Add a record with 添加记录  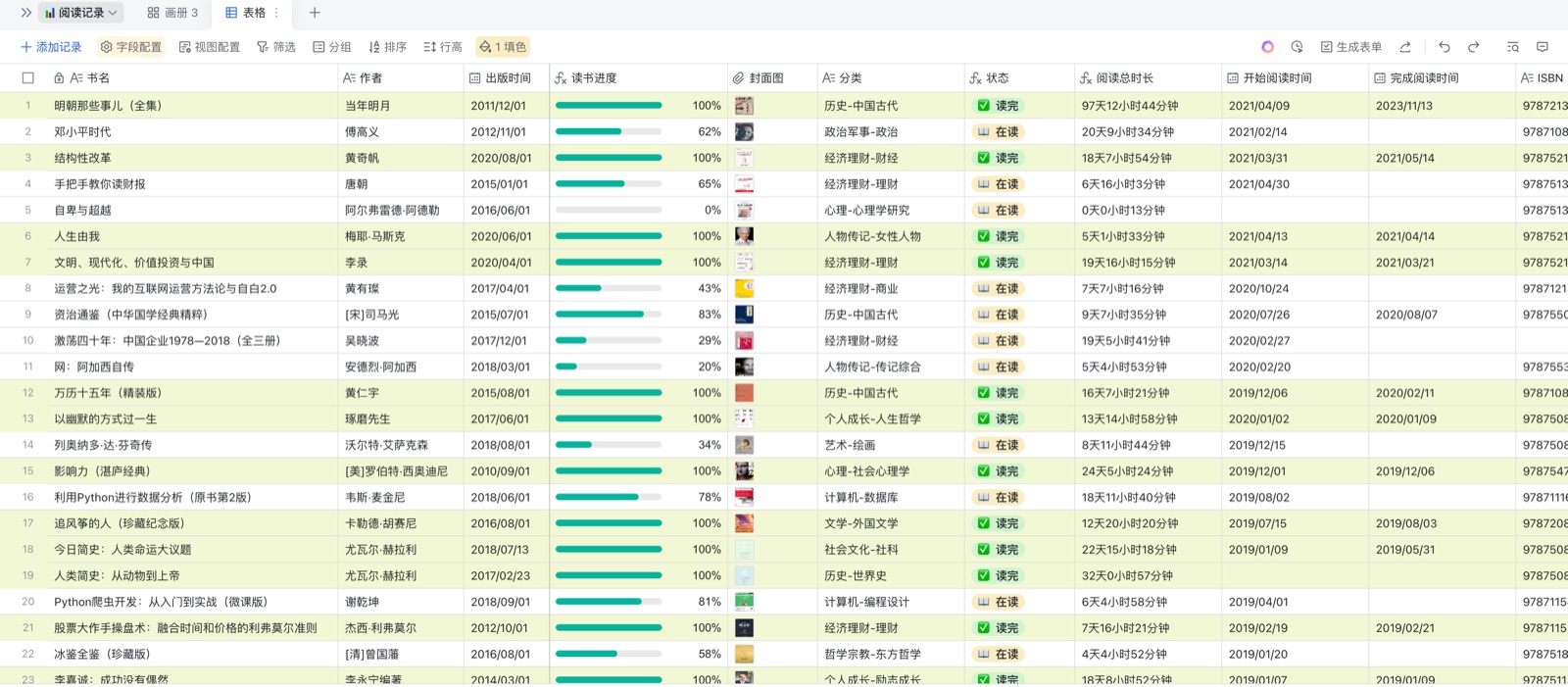point(51,47)
